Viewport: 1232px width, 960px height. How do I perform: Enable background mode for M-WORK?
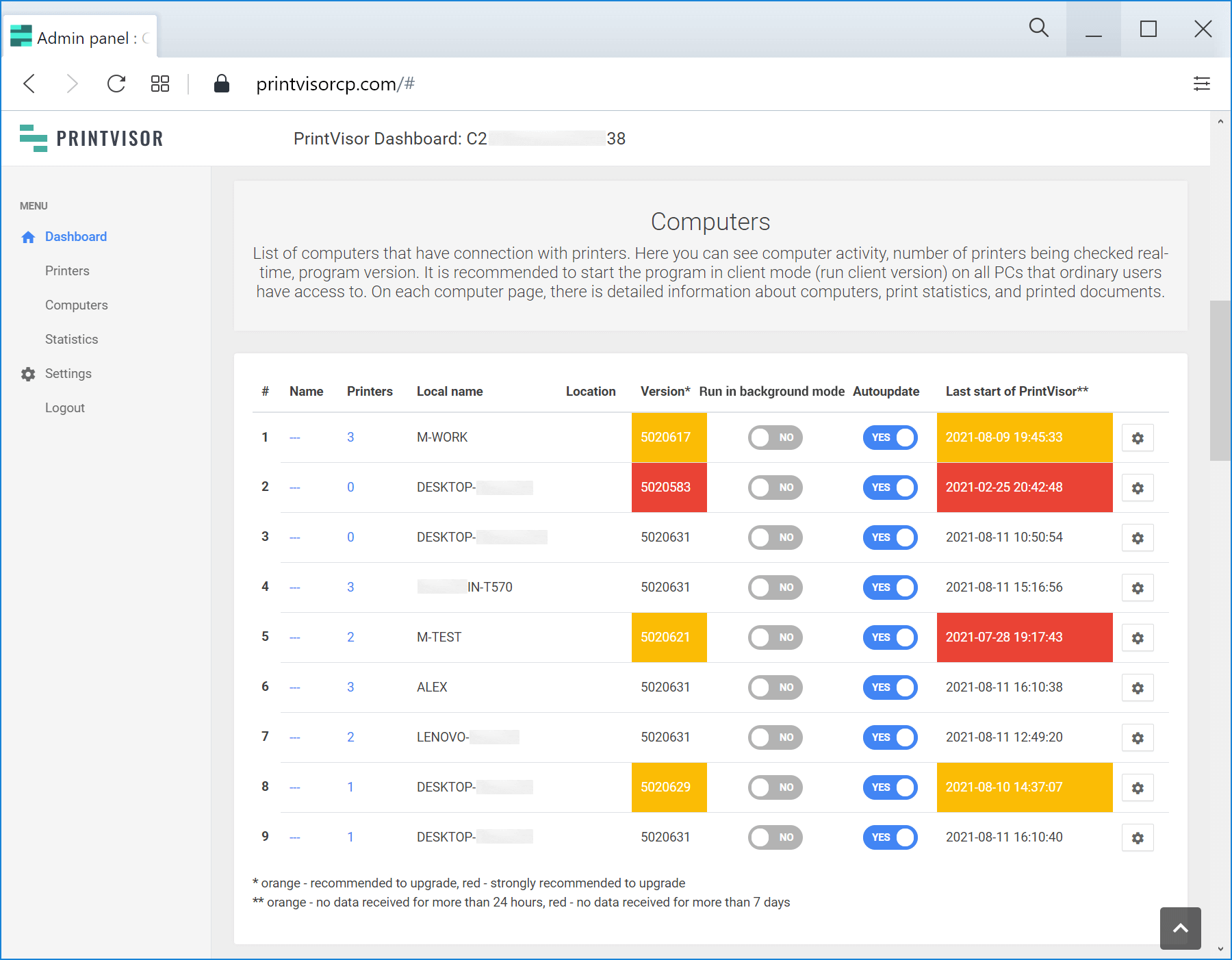coord(775,438)
